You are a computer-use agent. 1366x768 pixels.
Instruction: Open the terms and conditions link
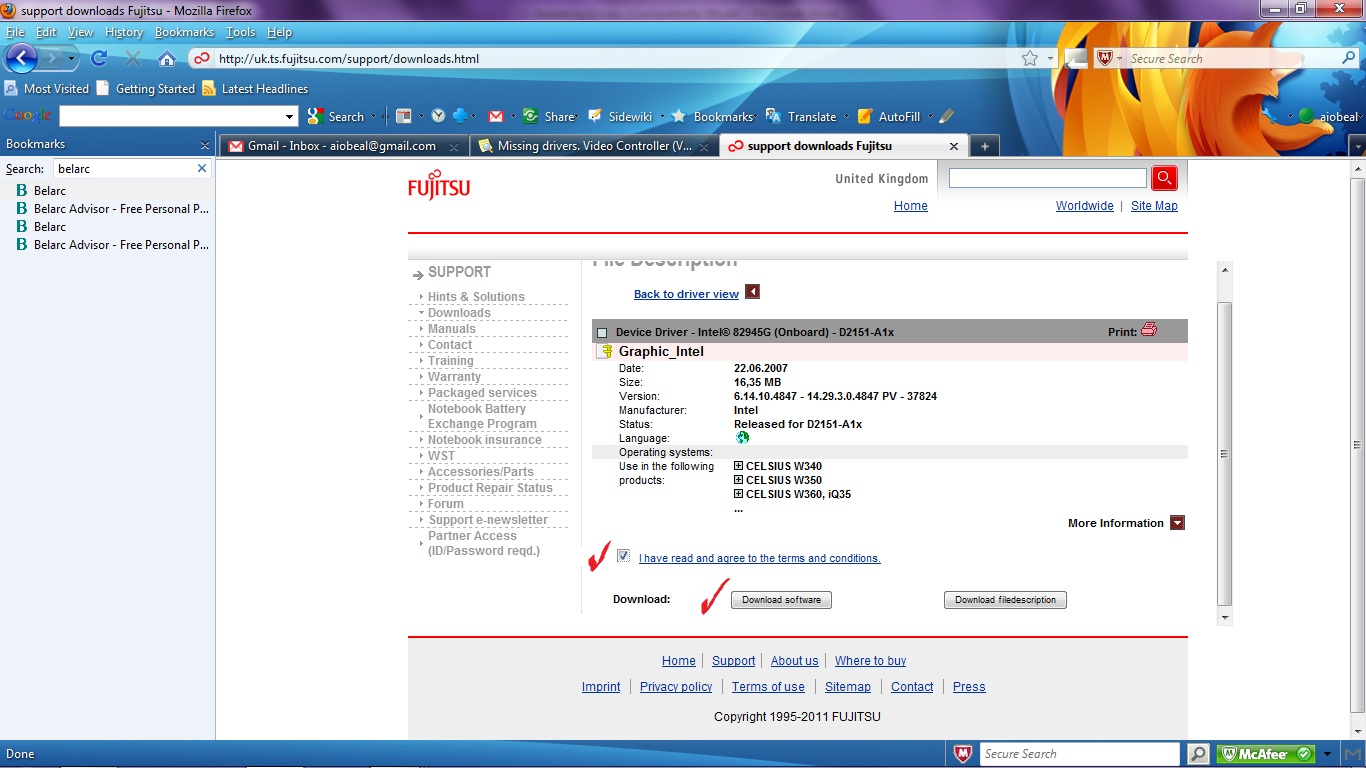click(x=760, y=558)
